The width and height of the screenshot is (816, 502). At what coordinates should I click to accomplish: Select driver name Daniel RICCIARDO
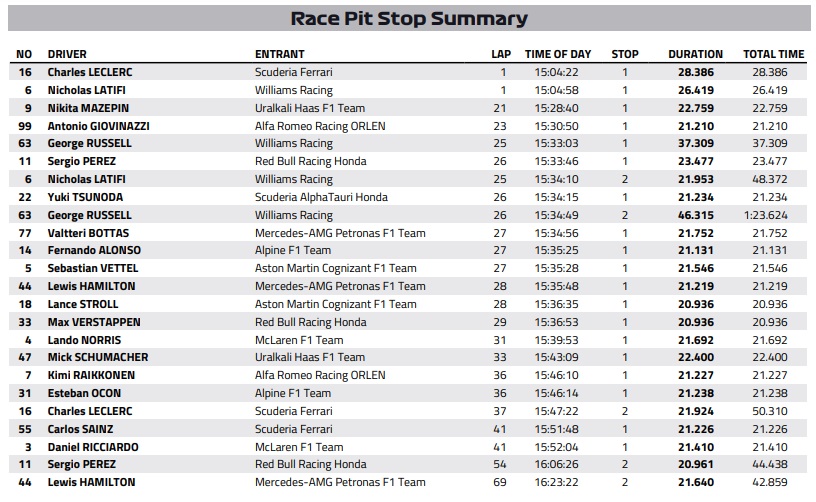pos(93,447)
